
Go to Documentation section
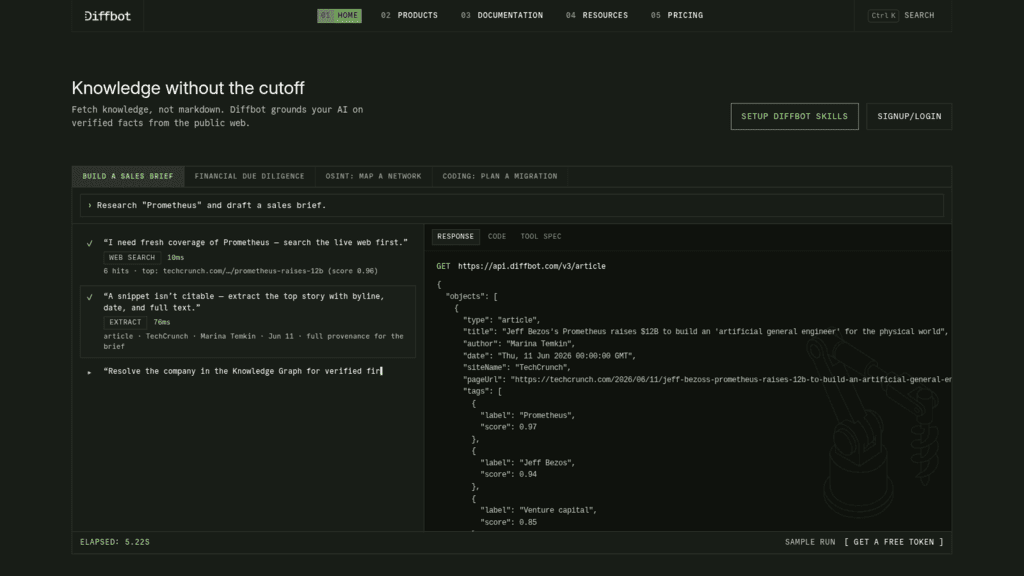pyautogui.click(x=502, y=16)
